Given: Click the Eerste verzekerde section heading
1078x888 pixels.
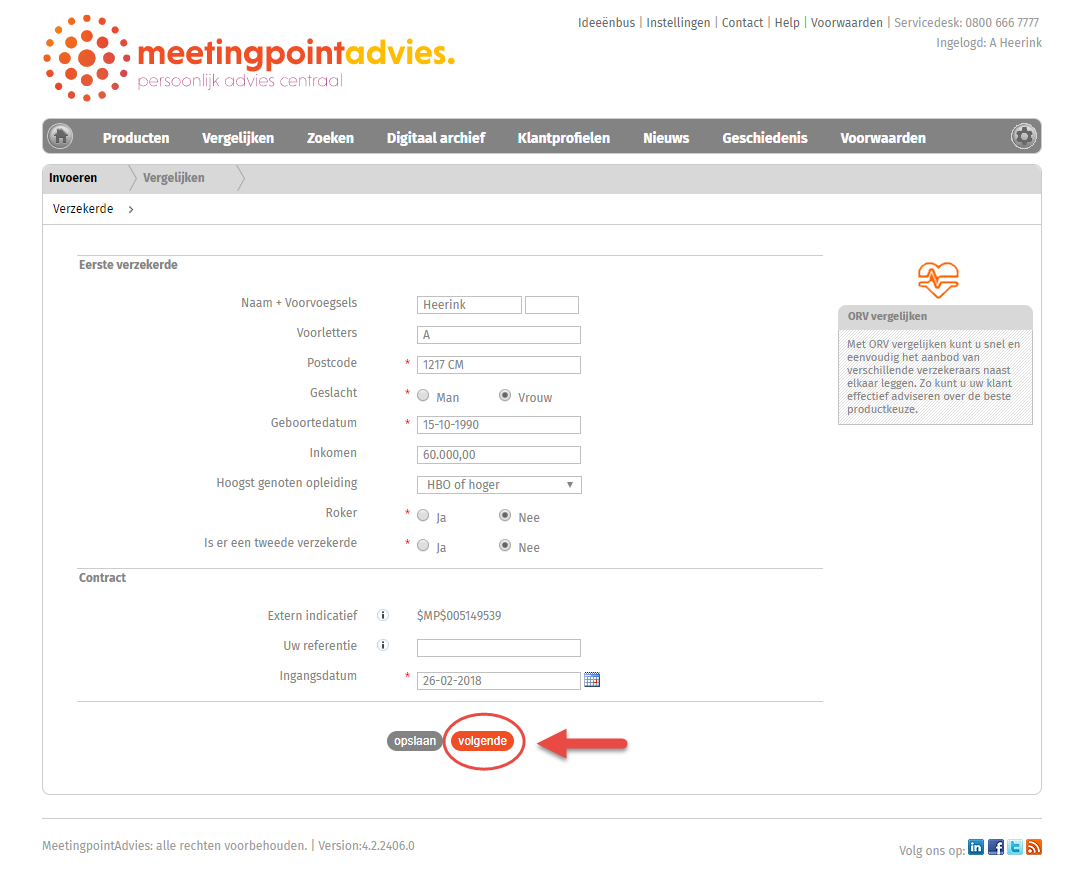Looking at the screenshot, I should [128, 265].
